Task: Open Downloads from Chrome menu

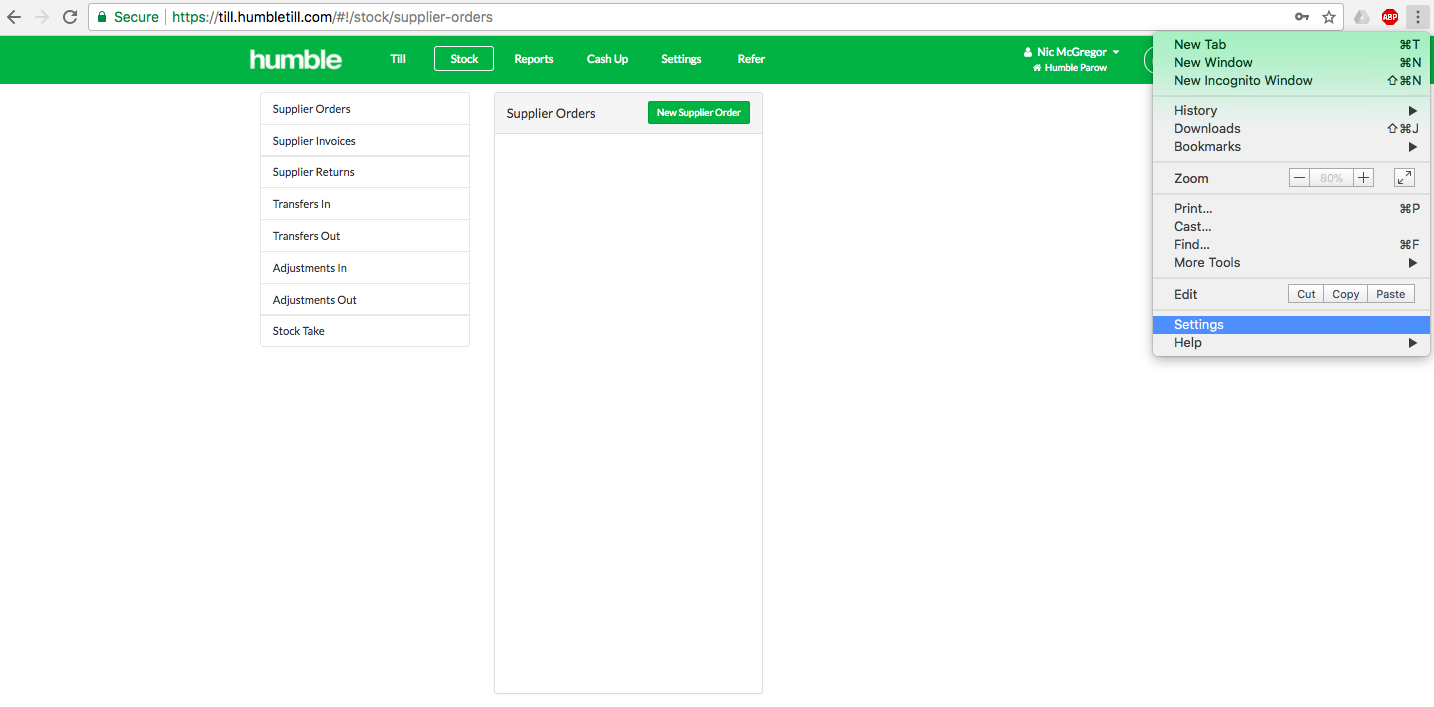Action: [x=1291, y=128]
